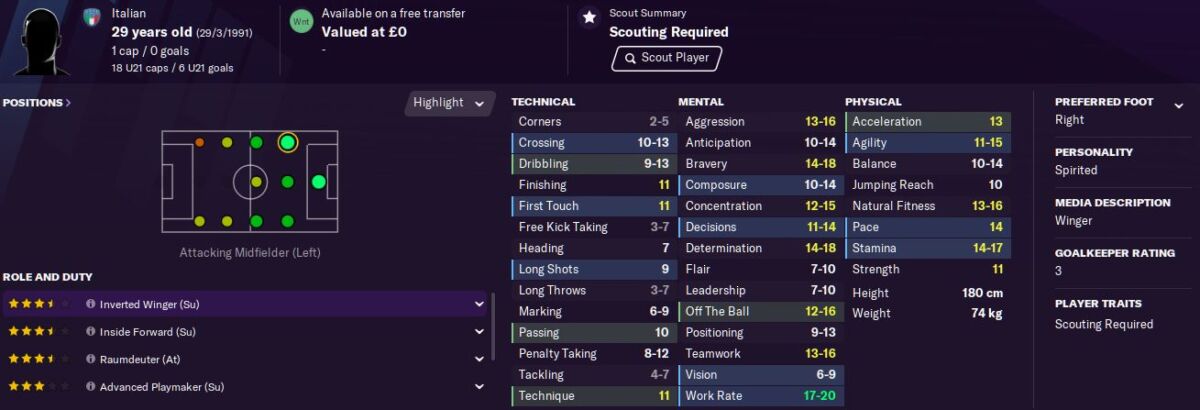The image size is (1200, 410).
Task: Open the Positions section header
Action: point(37,102)
